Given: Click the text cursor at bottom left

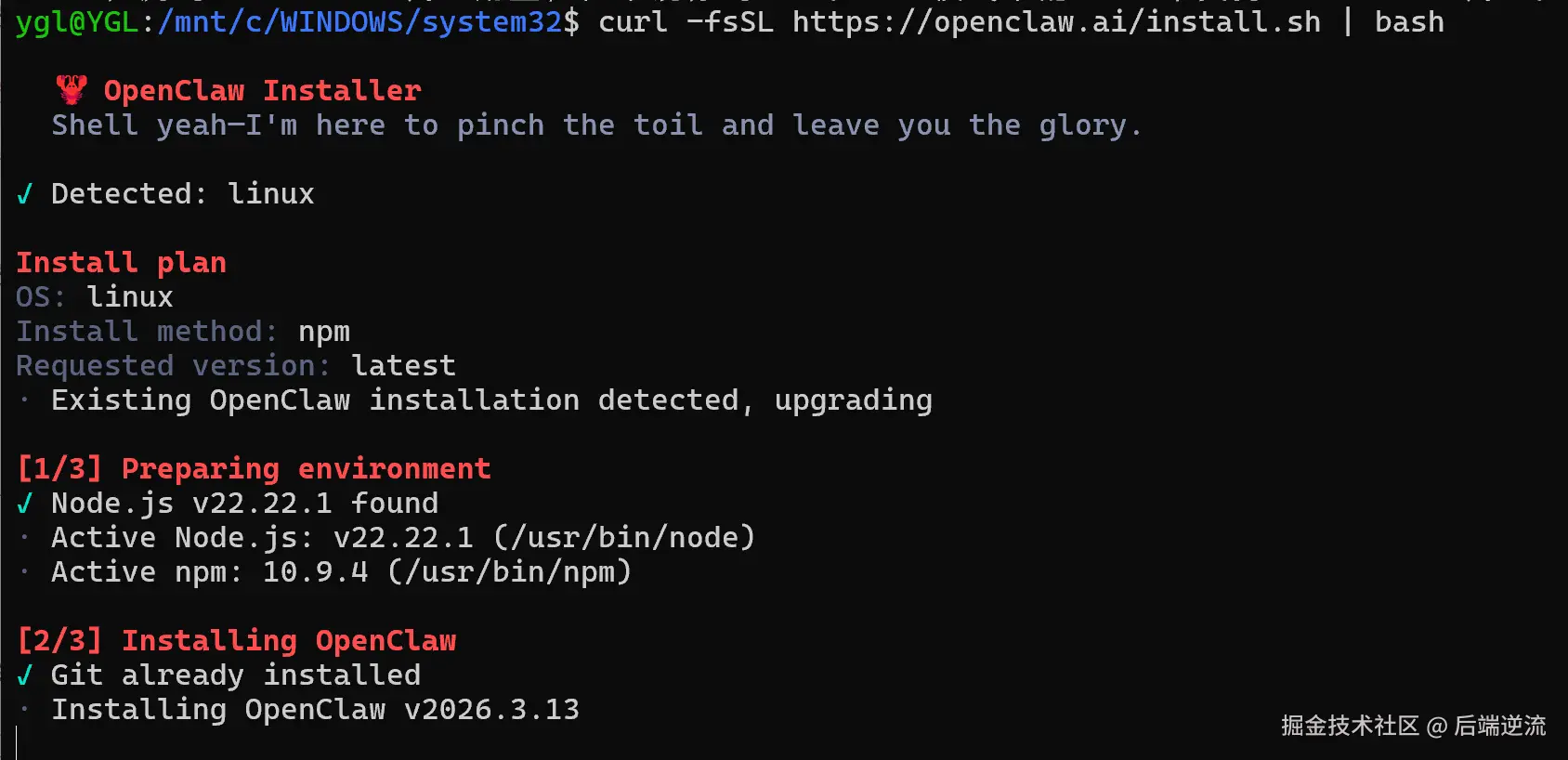Looking at the screenshot, I should click(x=17, y=743).
